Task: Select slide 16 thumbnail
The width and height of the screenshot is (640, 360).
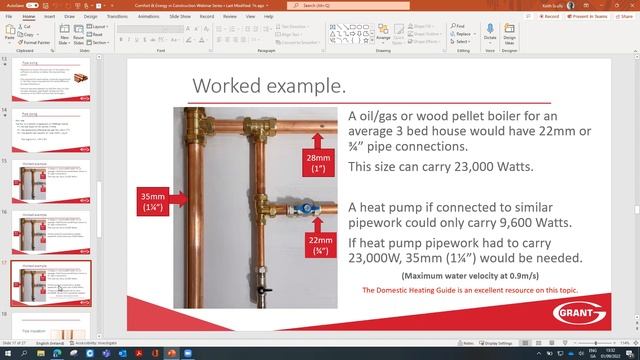Action: [x=51, y=233]
